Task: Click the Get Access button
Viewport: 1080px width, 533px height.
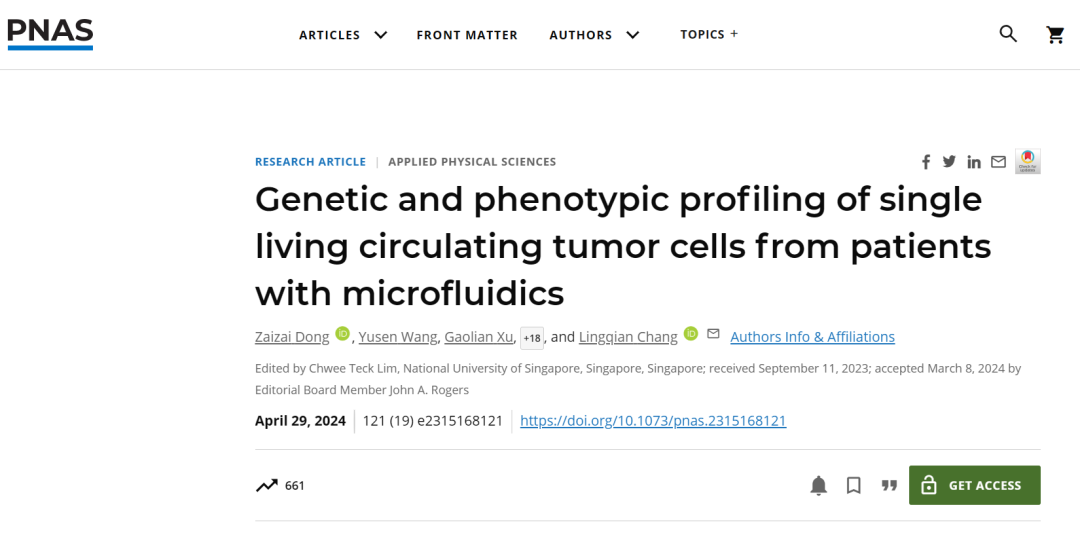Action: coord(974,485)
